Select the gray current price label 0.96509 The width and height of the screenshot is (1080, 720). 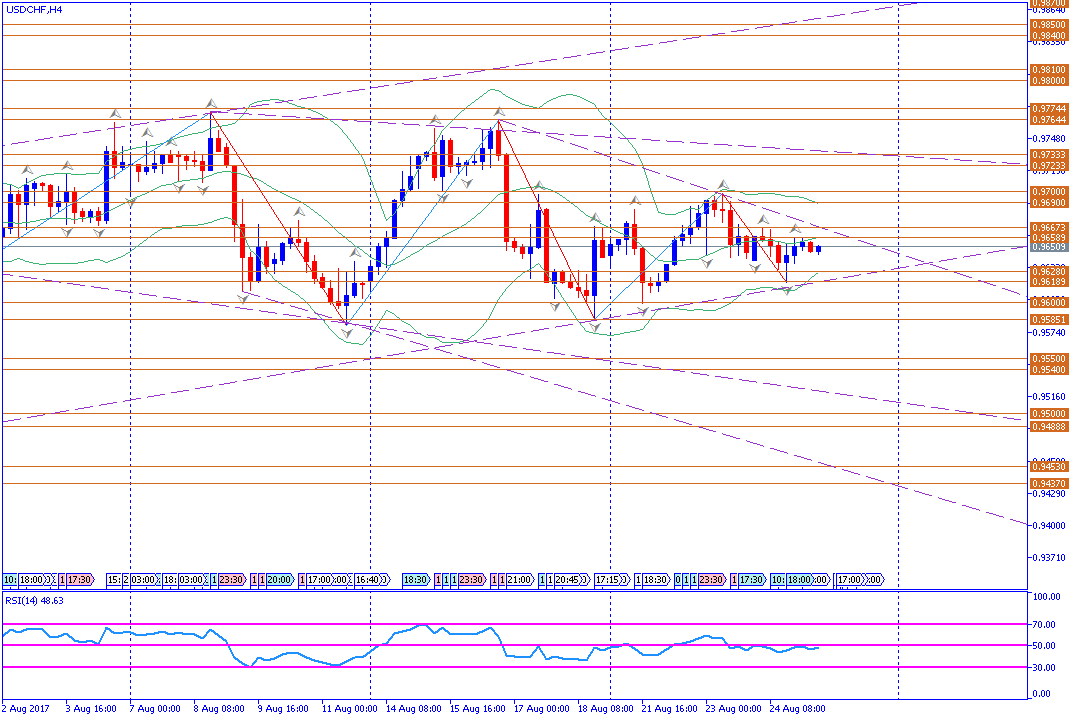(1049, 247)
